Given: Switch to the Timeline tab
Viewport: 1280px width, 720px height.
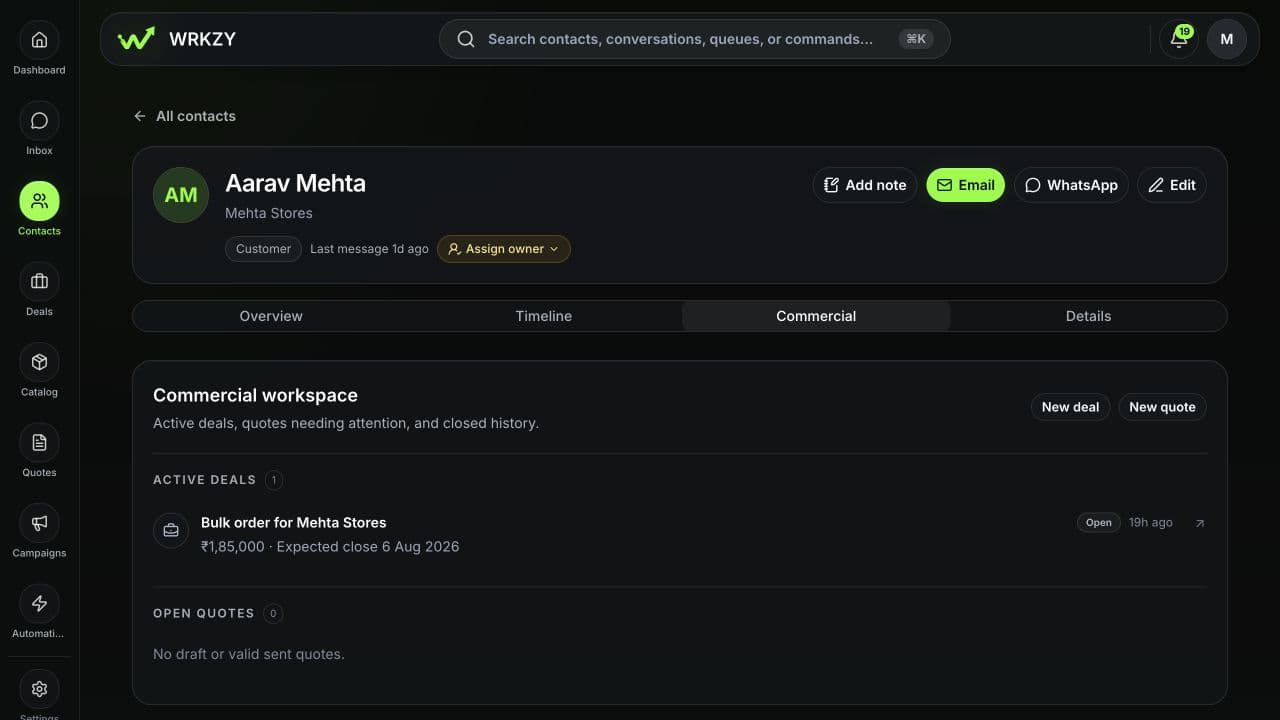Looking at the screenshot, I should click(544, 316).
